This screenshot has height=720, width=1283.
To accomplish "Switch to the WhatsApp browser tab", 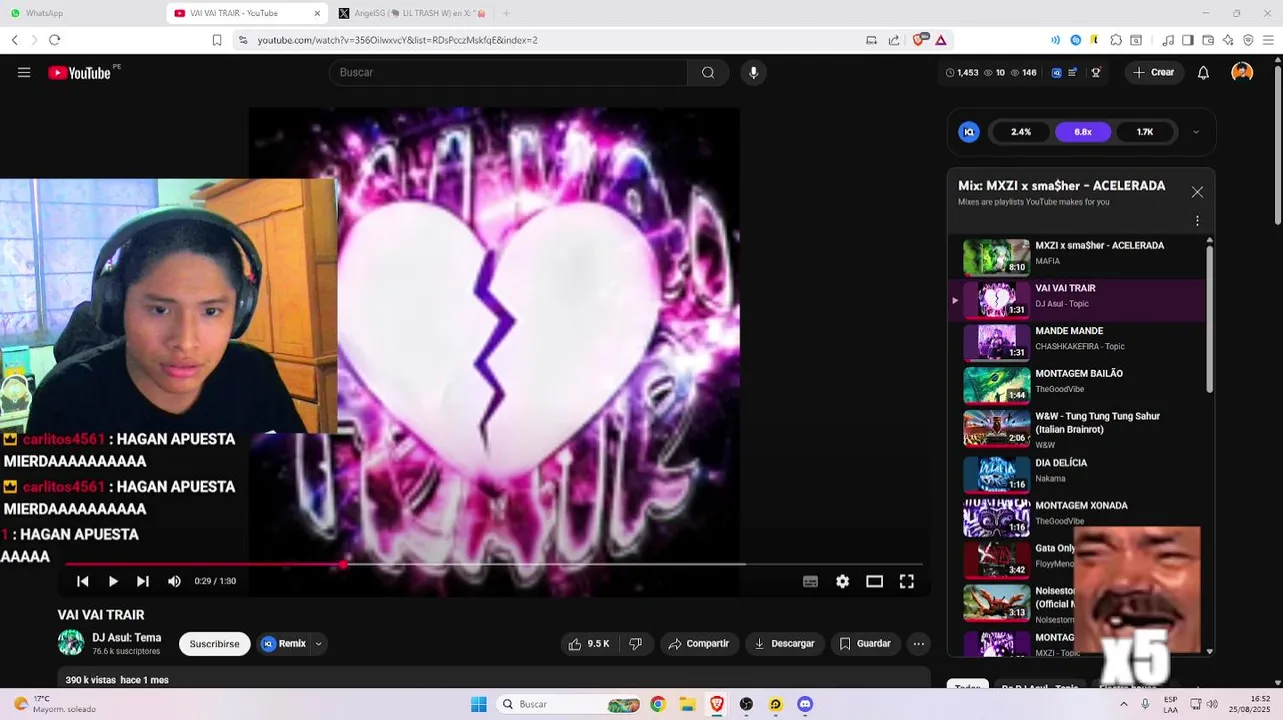I will [80, 13].
